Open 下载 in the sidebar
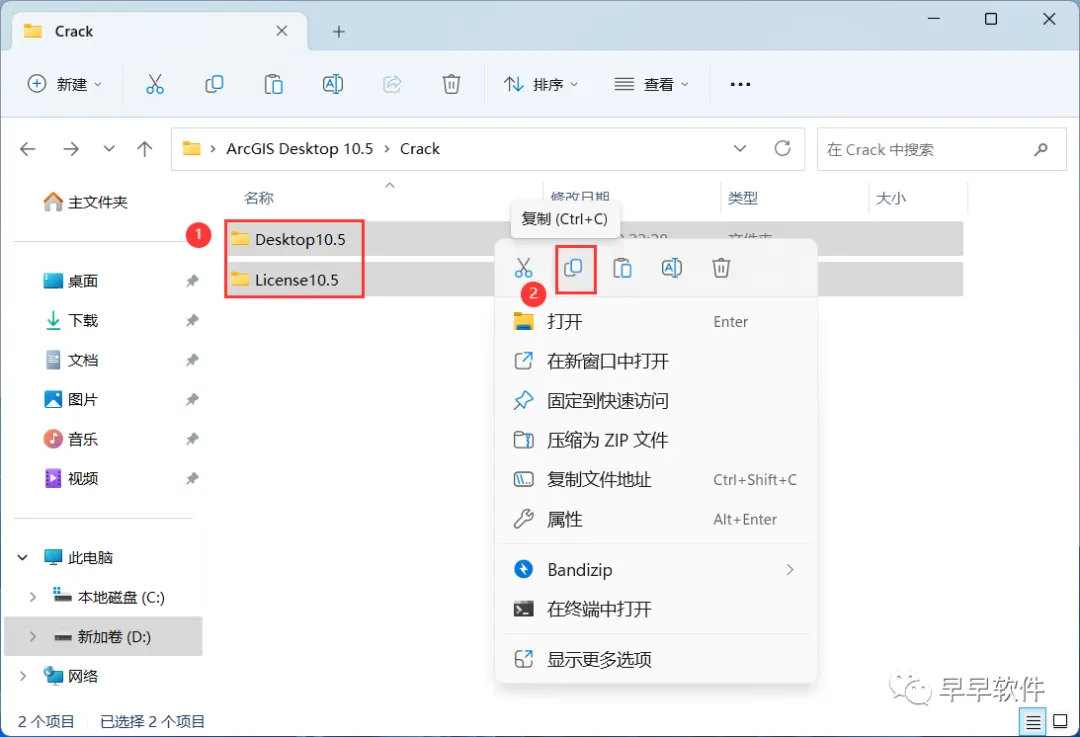 coord(71,320)
